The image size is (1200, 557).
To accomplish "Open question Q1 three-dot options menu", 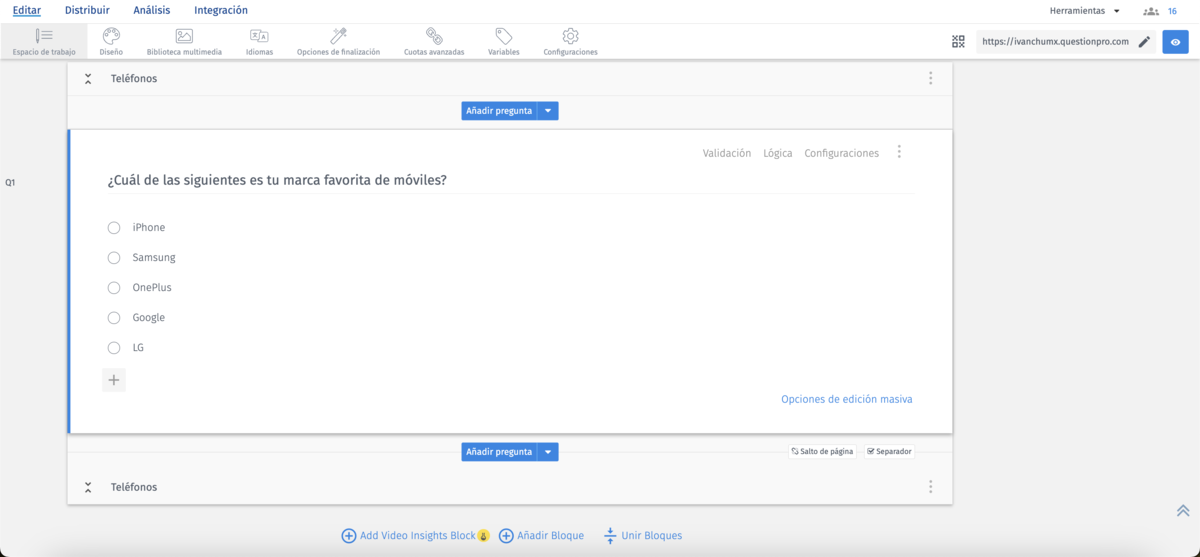I will tap(899, 152).
